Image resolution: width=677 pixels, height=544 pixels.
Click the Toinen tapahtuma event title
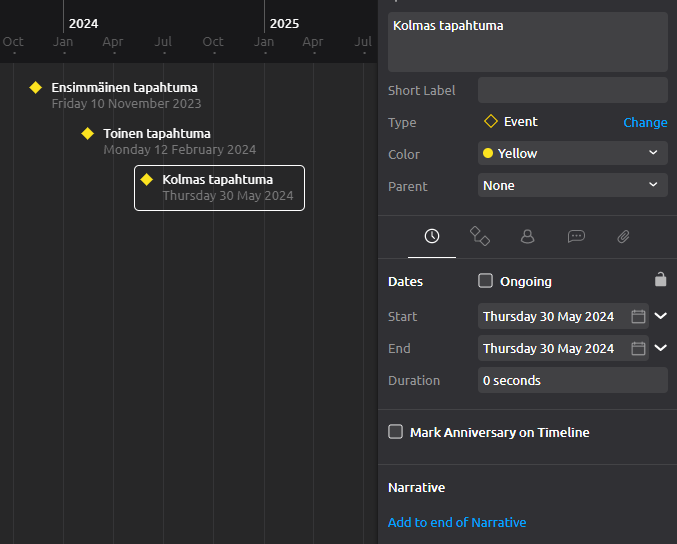click(x=157, y=134)
